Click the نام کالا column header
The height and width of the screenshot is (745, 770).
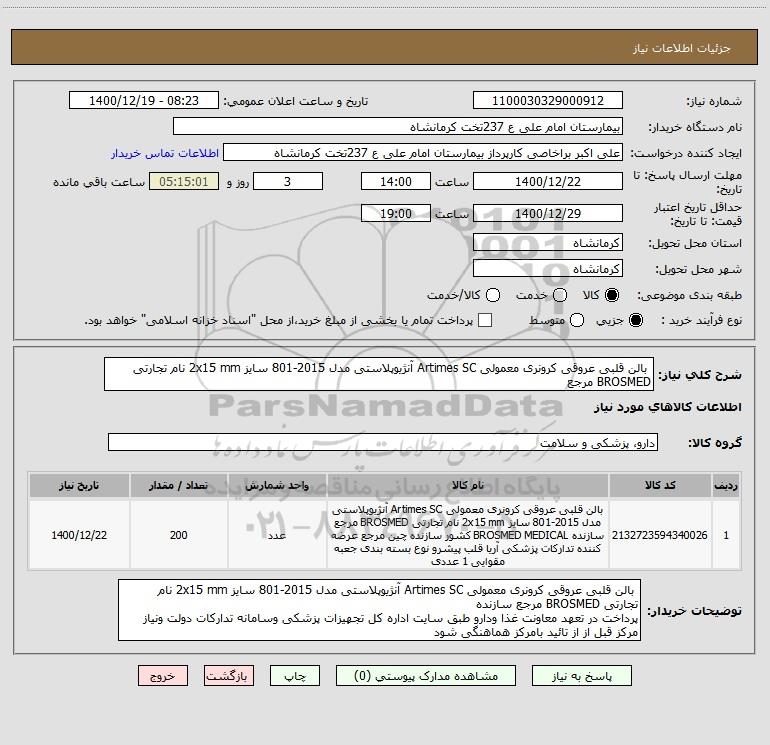pyautogui.click(x=468, y=485)
